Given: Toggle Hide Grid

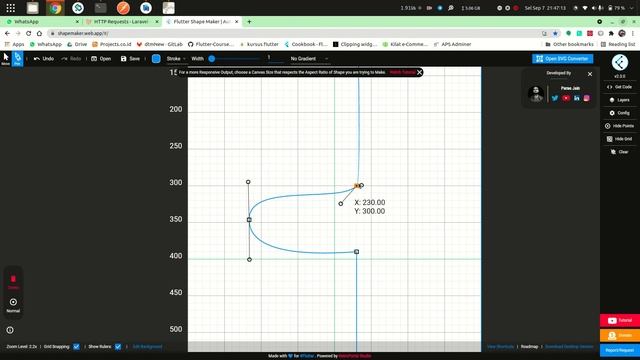Looking at the screenshot, I should [620, 139].
